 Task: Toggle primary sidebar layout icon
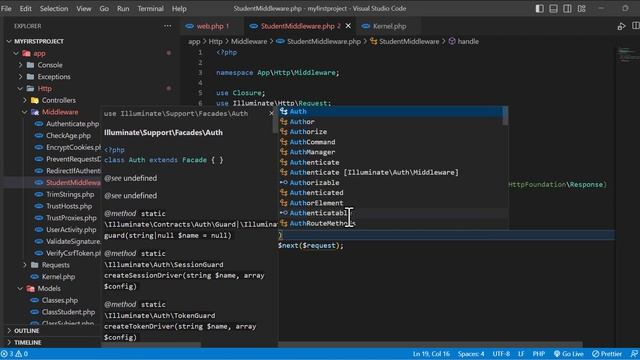[540, 9]
